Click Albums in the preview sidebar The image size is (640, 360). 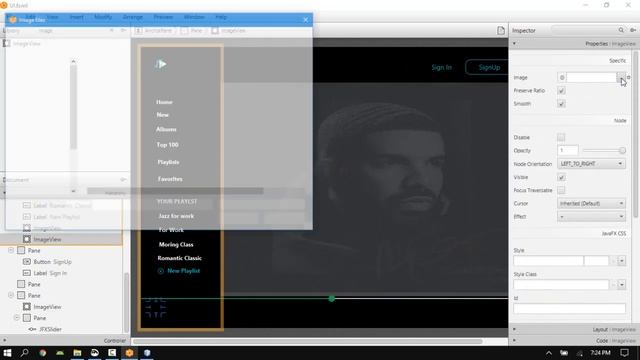pos(166,129)
